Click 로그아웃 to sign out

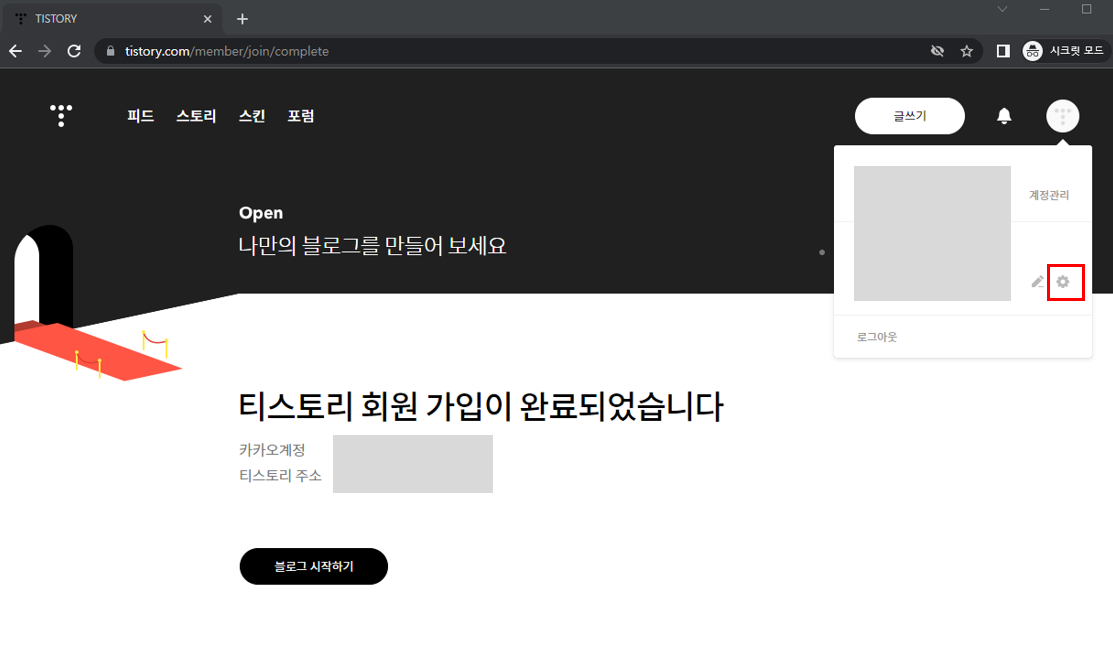877,337
